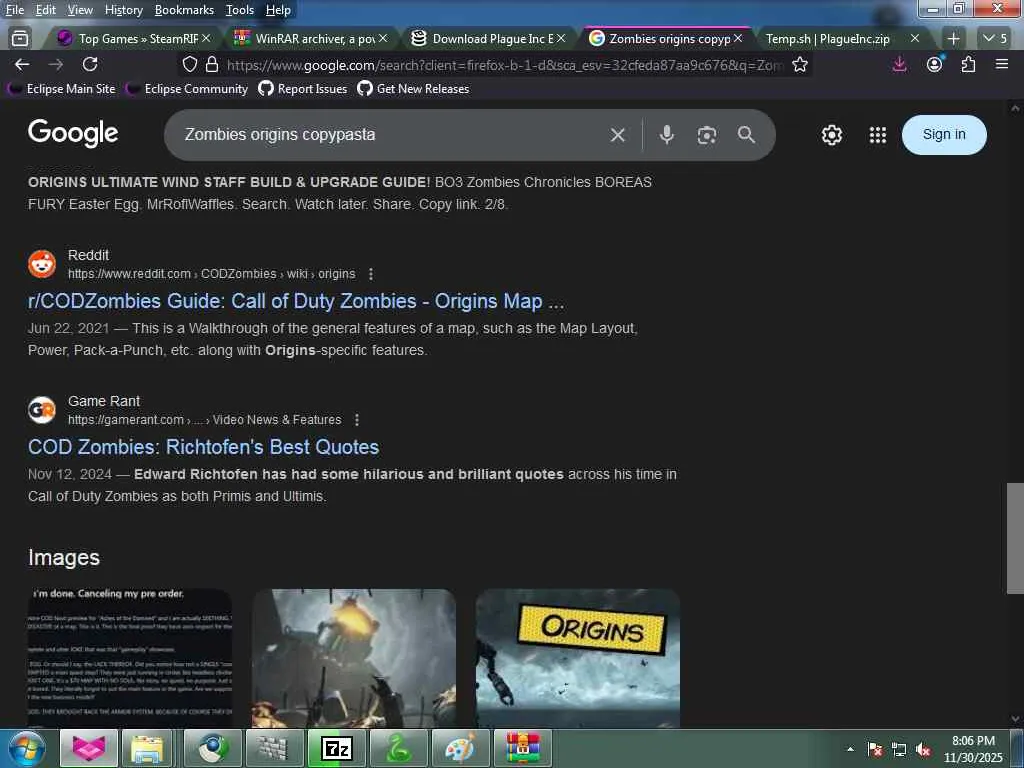This screenshot has height=768, width=1024.
Task: Click the taskbar clock showing 8:06 PM
Action: (973, 749)
